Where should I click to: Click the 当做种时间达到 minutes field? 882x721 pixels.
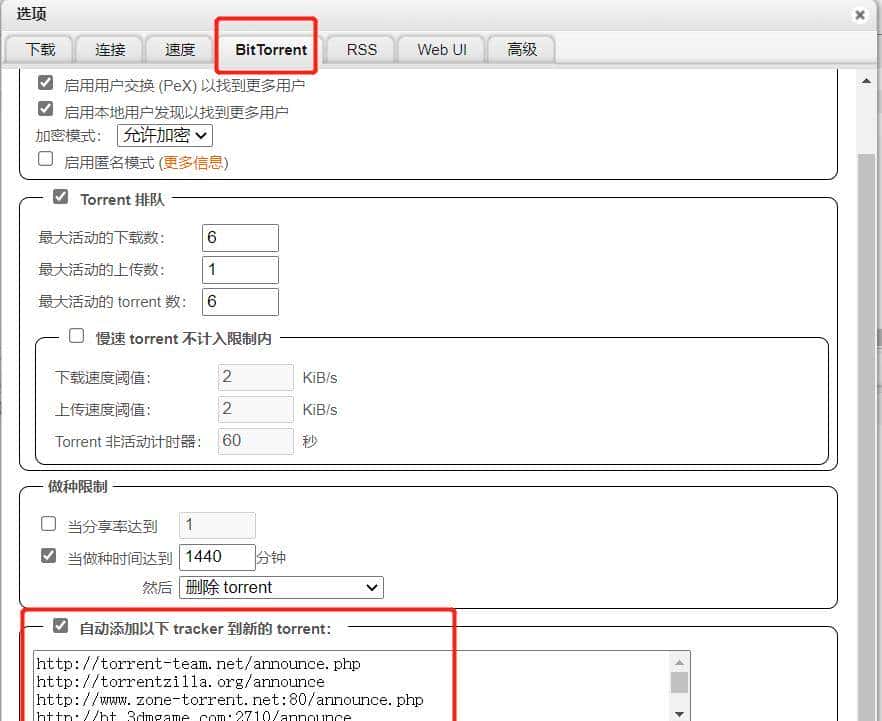[x=217, y=557]
